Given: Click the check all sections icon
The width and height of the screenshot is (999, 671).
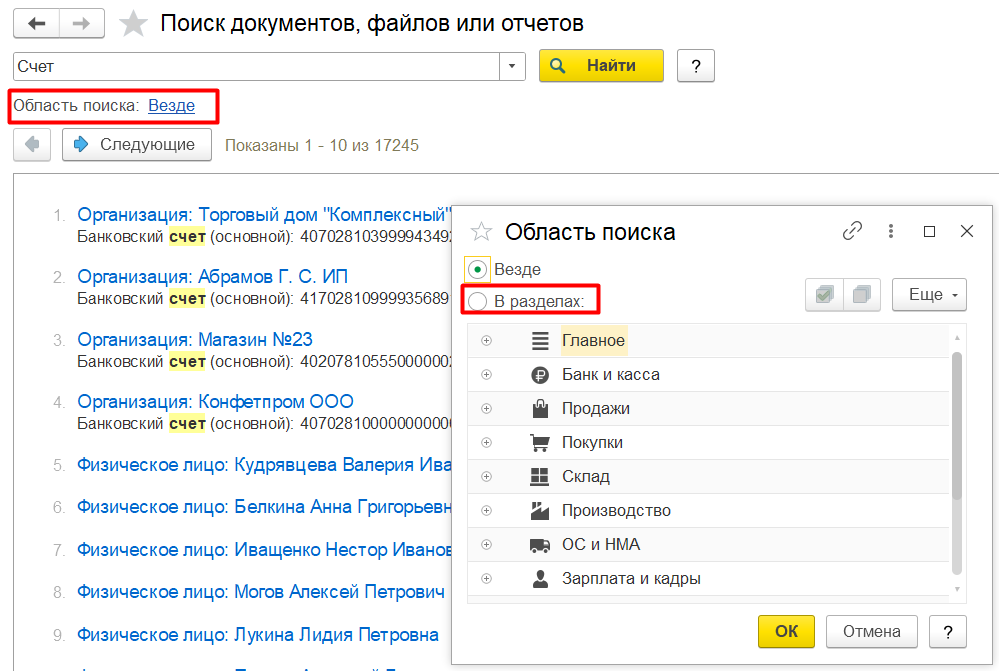Looking at the screenshot, I should pyautogui.click(x=825, y=295).
